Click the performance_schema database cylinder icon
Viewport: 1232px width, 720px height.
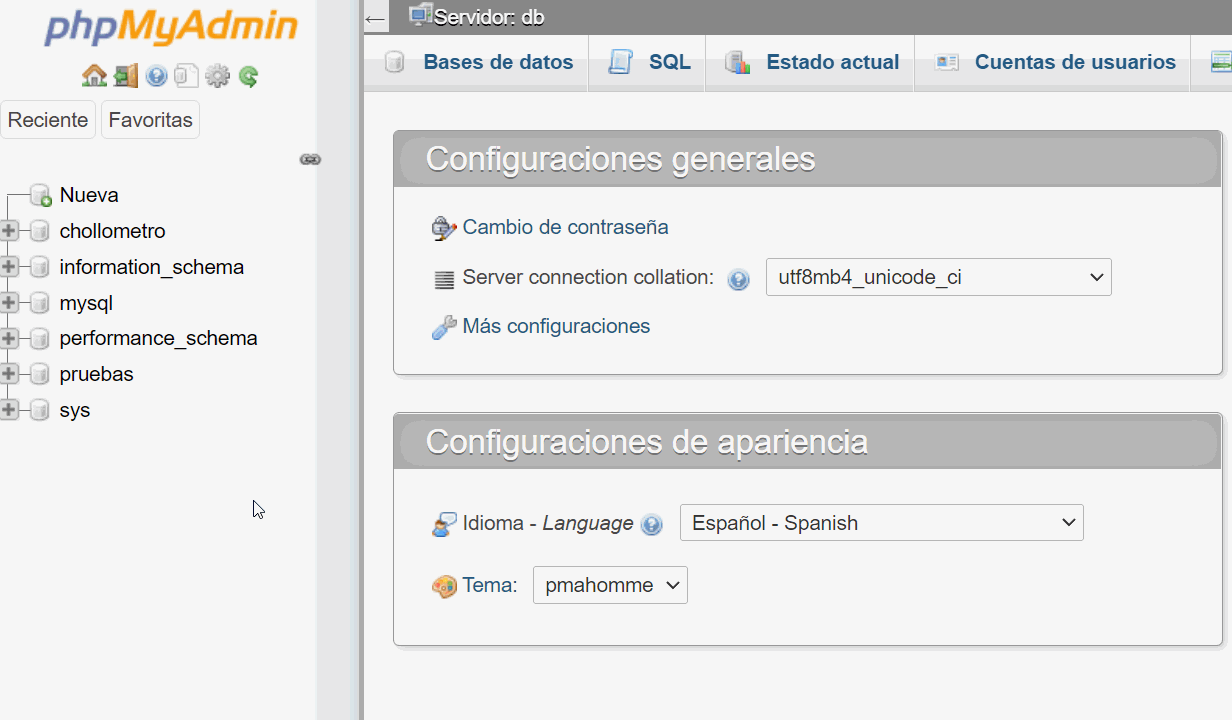coord(39,338)
